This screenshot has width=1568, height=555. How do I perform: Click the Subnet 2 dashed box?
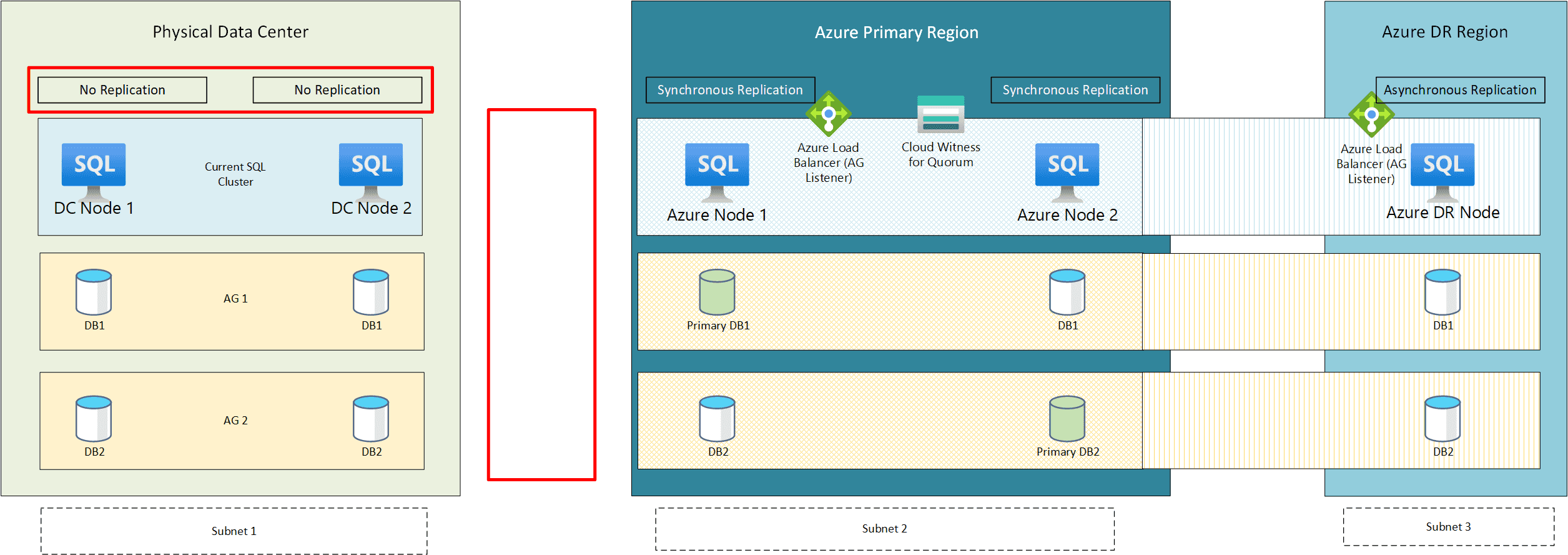point(885,529)
